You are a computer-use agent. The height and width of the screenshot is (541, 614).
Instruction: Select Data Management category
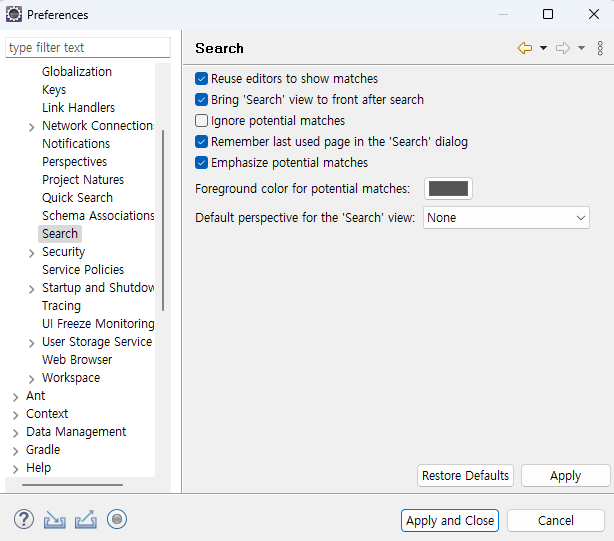76,432
